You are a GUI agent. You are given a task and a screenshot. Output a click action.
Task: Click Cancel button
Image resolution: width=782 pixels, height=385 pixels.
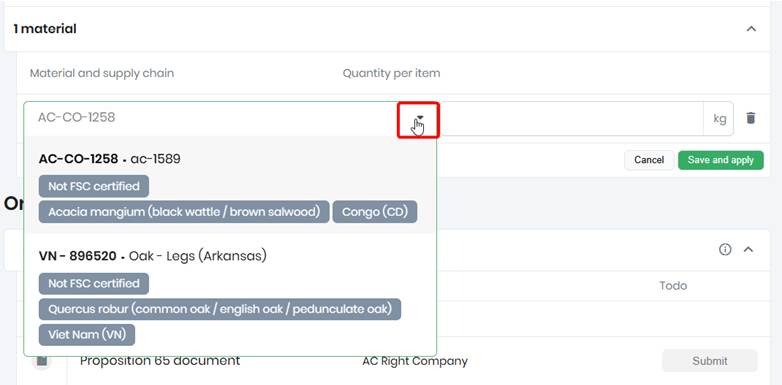649,160
